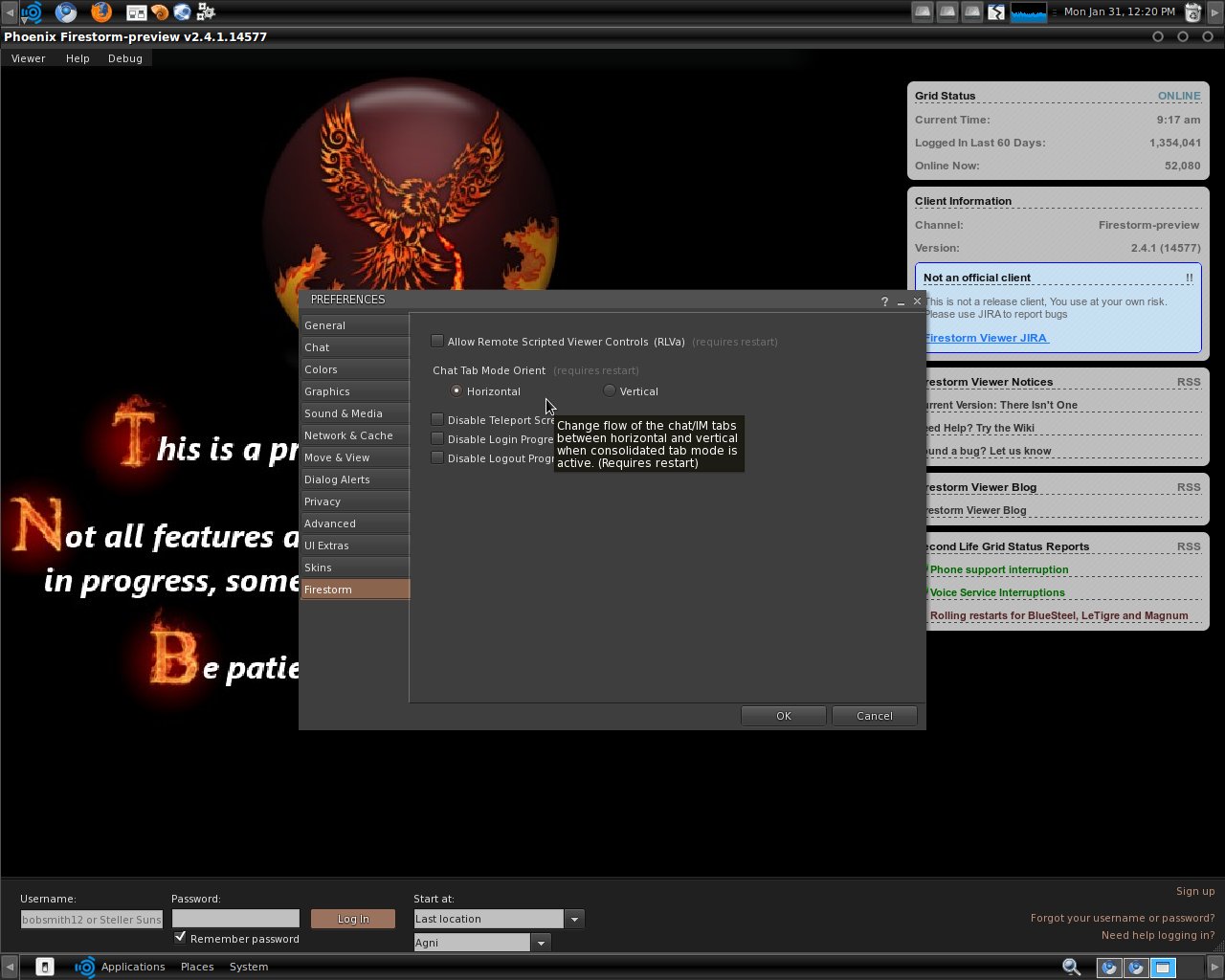
Task: Click the Sign up link
Action: coord(1195,891)
